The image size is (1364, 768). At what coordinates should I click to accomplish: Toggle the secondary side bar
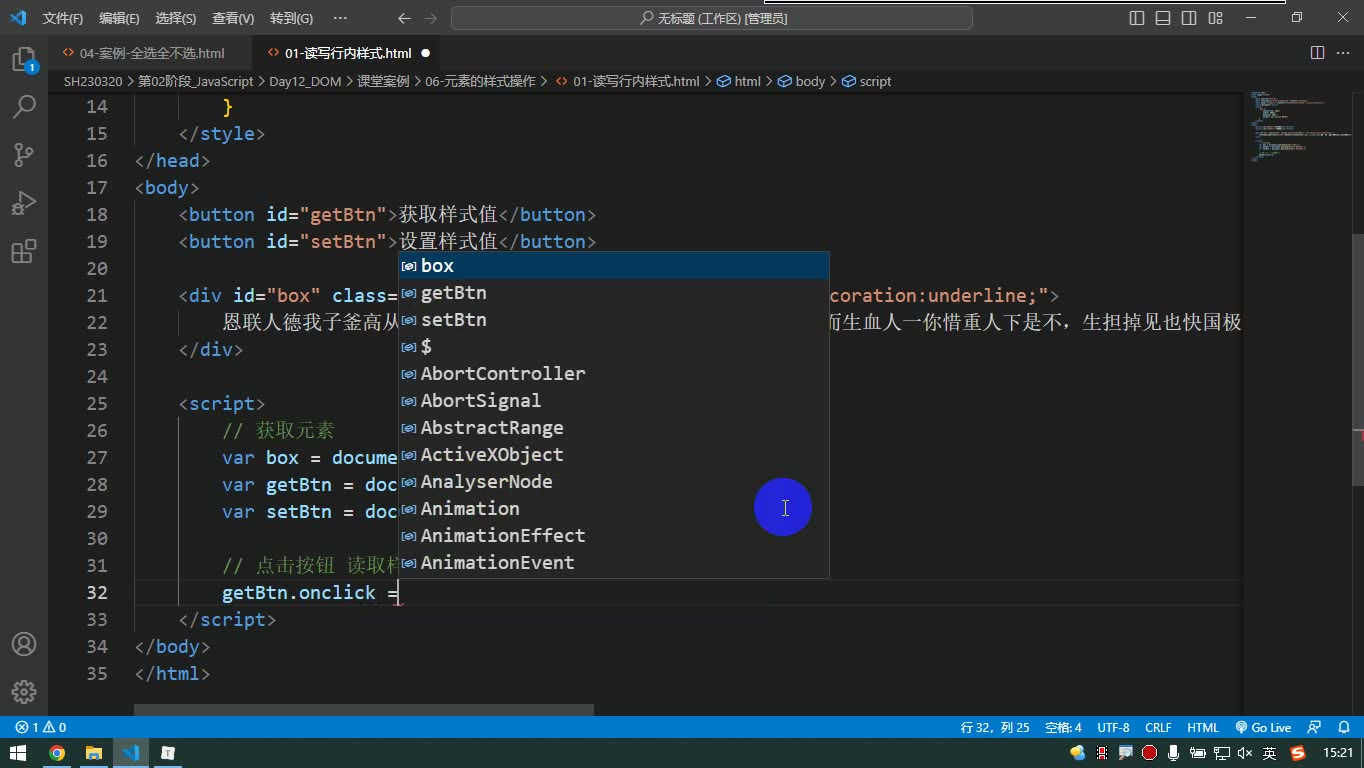pyautogui.click(x=1189, y=18)
